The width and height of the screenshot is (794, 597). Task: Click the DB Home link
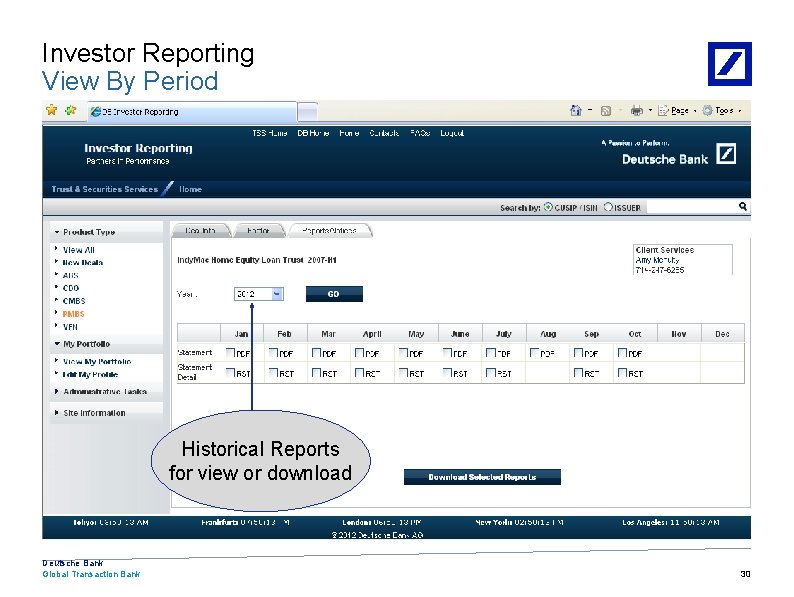313,133
